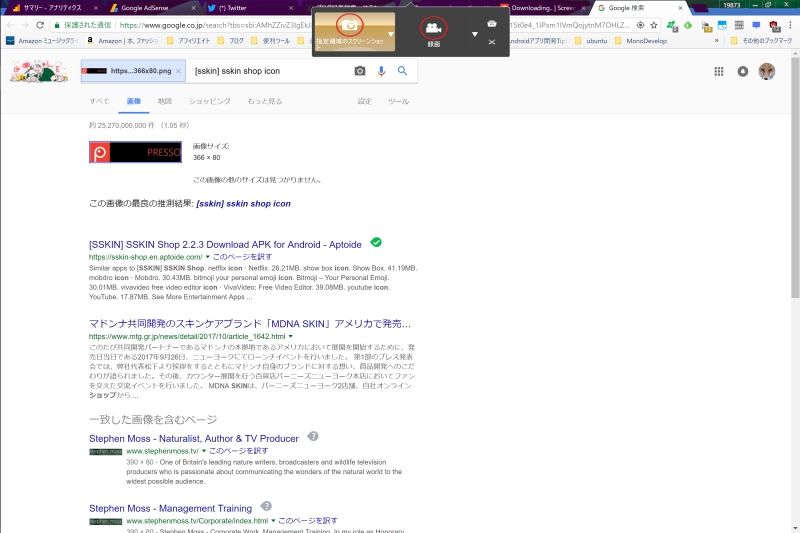Viewport: 800px width, 533px height.
Task: Capture a region screenshot with camera button
Action: coord(349,25)
